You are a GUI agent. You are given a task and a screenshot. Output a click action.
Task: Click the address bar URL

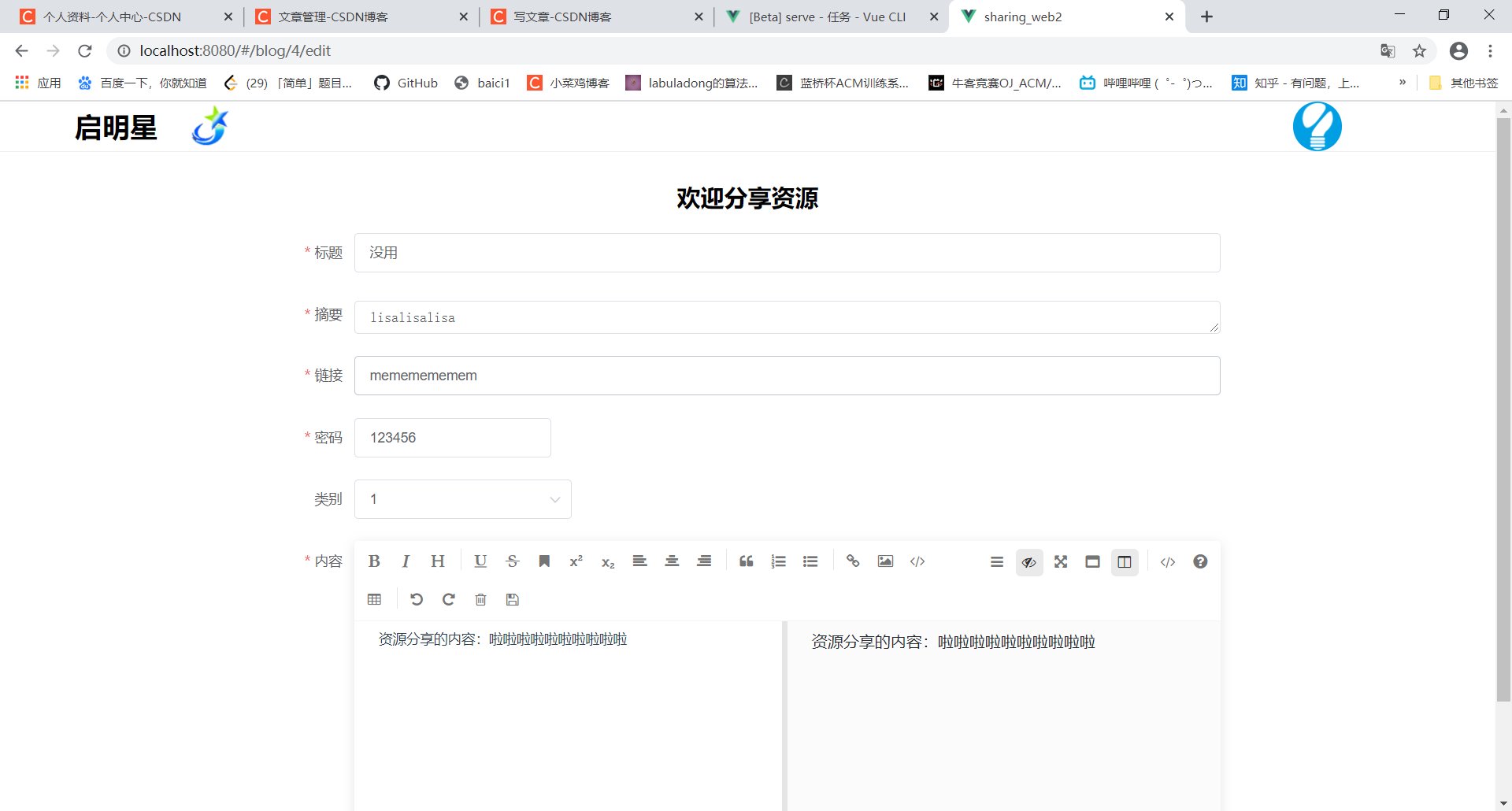pyautogui.click(x=235, y=50)
